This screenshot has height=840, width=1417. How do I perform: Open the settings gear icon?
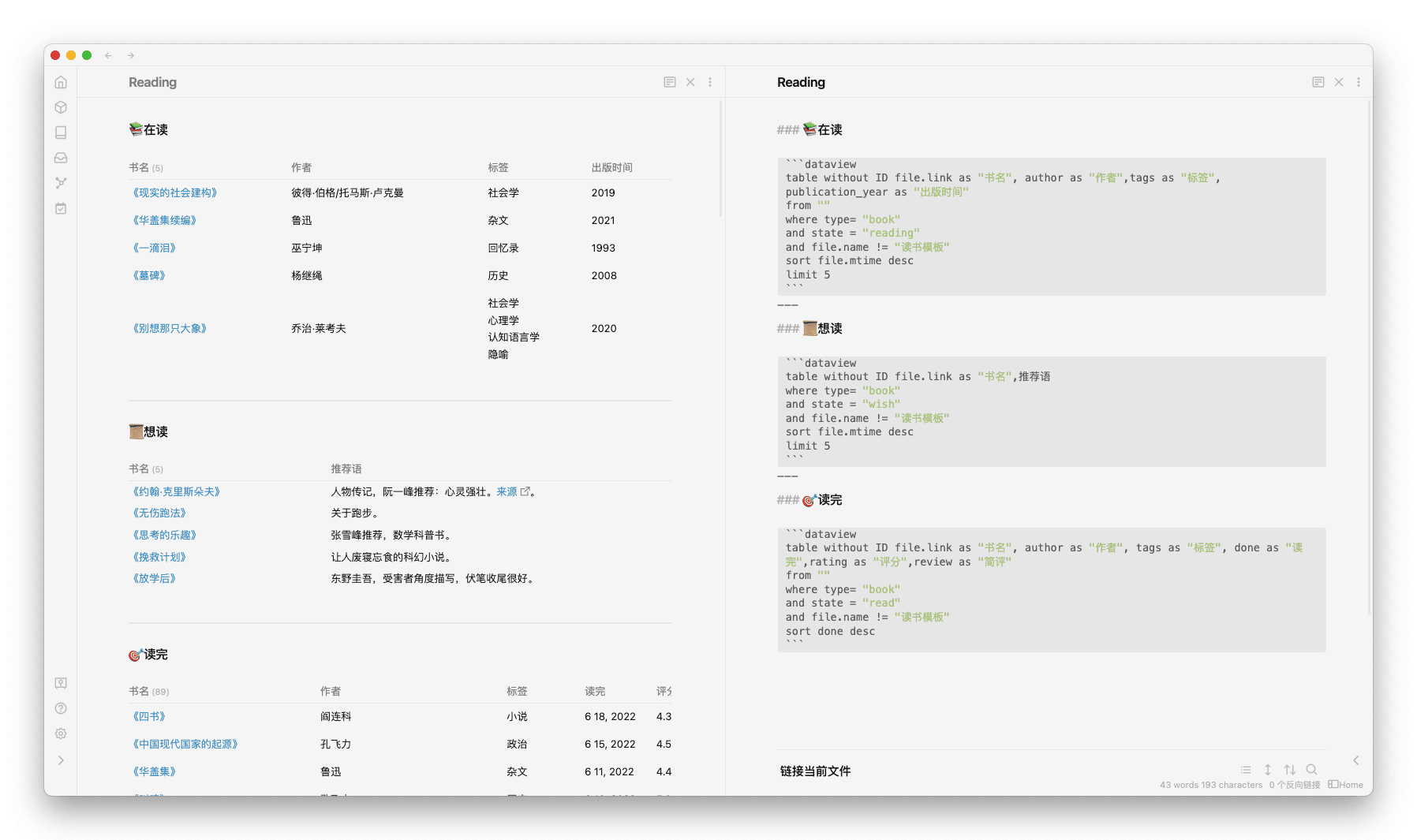tap(61, 734)
